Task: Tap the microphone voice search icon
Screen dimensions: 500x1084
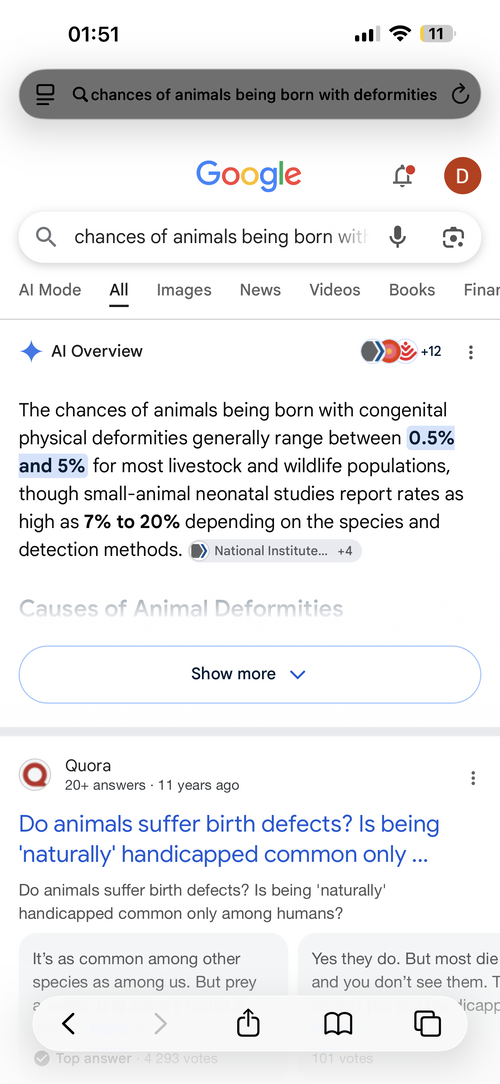Action: pyautogui.click(x=397, y=237)
